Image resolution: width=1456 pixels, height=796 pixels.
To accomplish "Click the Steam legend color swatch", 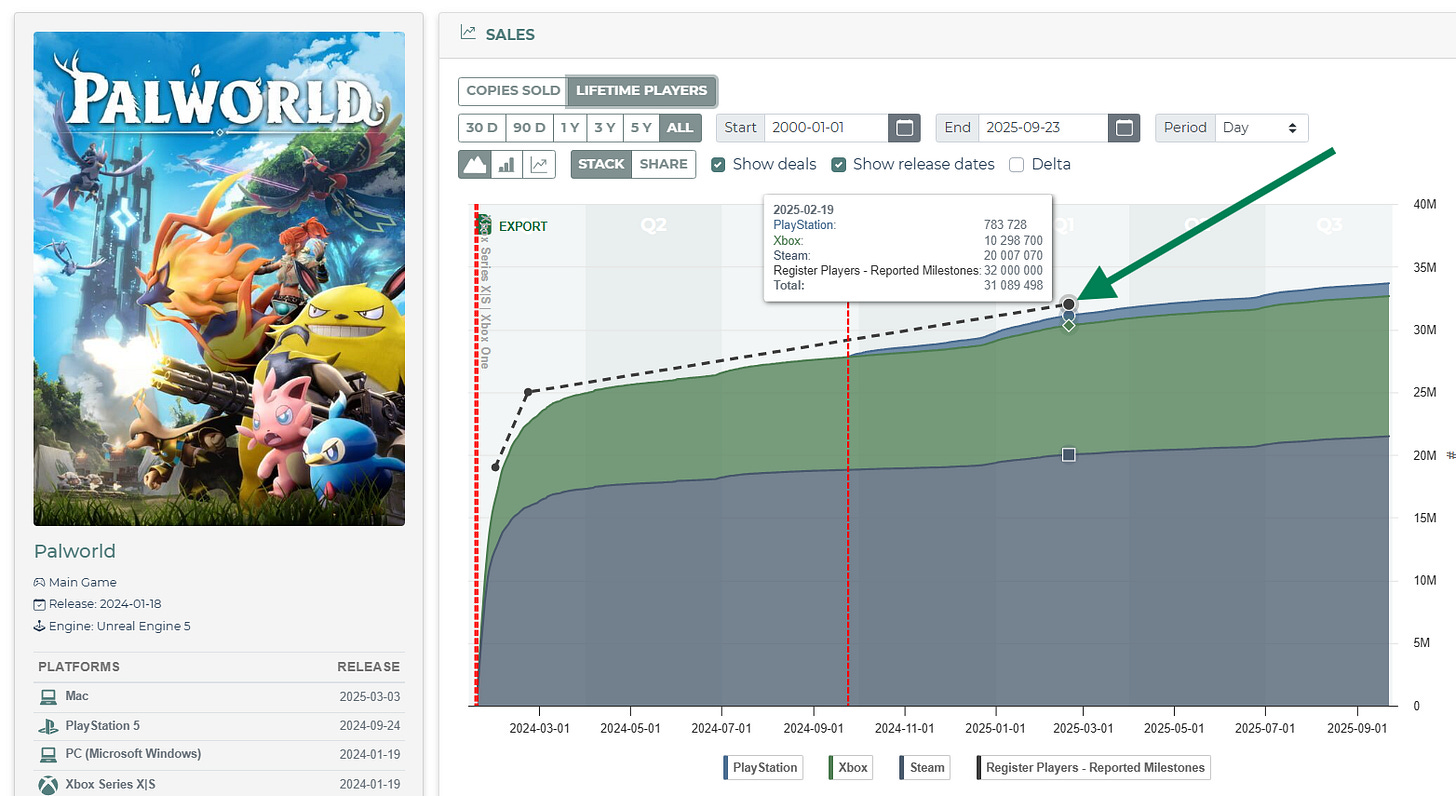I will point(902,767).
